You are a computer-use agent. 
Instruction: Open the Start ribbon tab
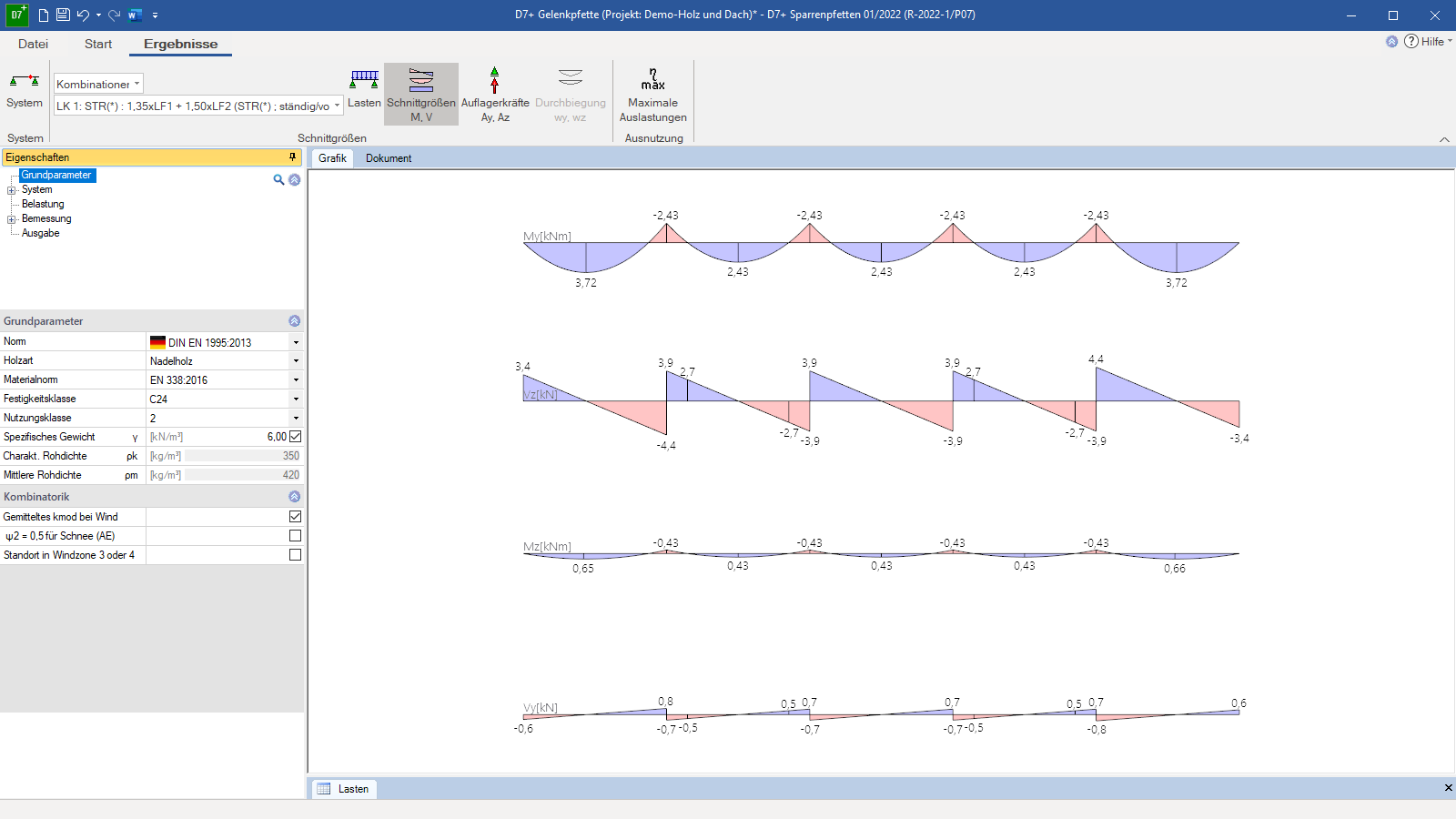click(98, 44)
